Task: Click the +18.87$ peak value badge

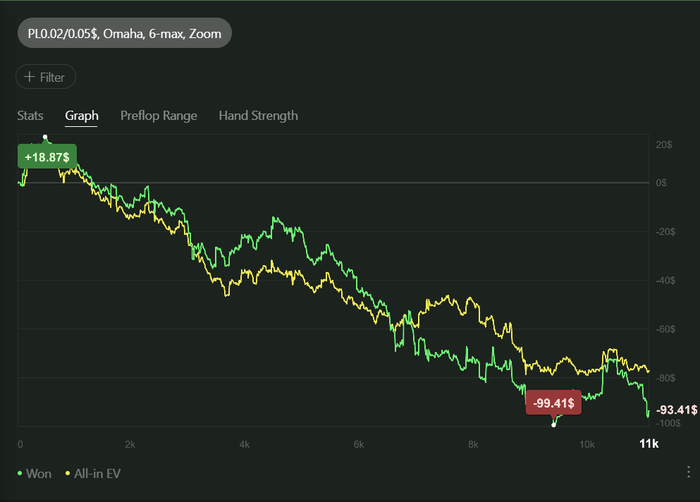Action: tap(47, 158)
